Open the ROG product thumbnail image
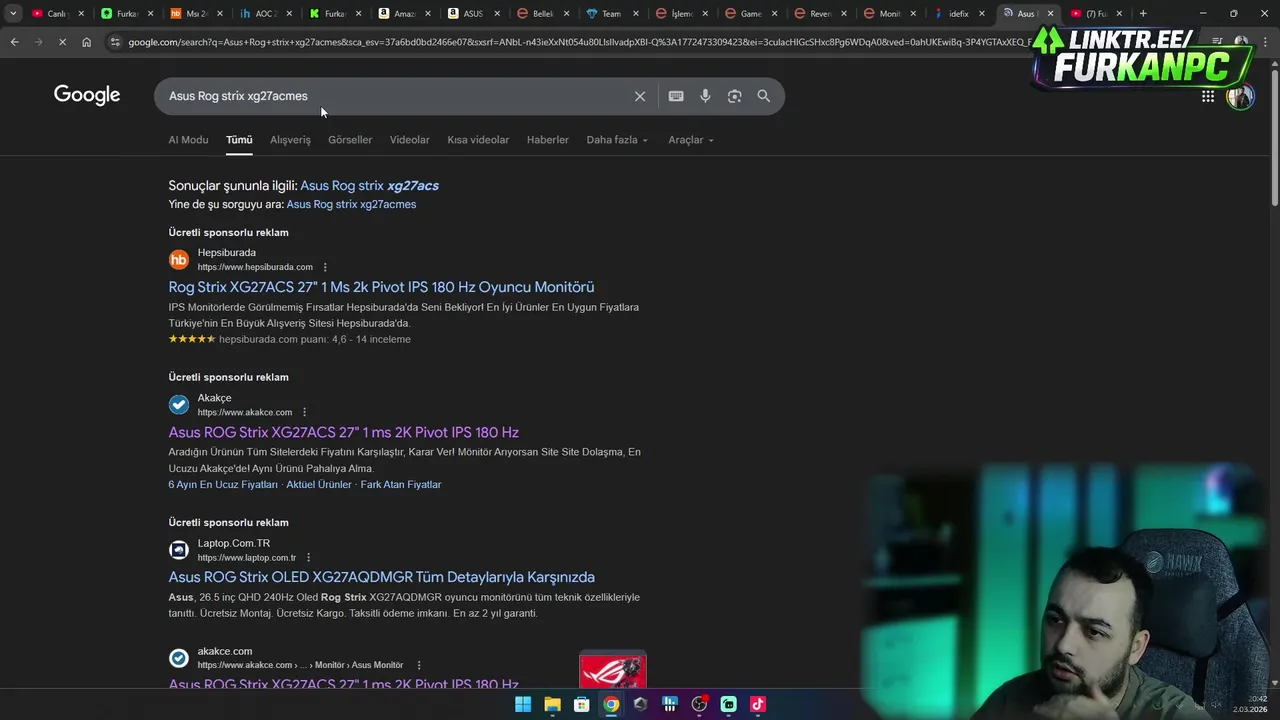This screenshot has width=1280, height=720. pos(613,670)
